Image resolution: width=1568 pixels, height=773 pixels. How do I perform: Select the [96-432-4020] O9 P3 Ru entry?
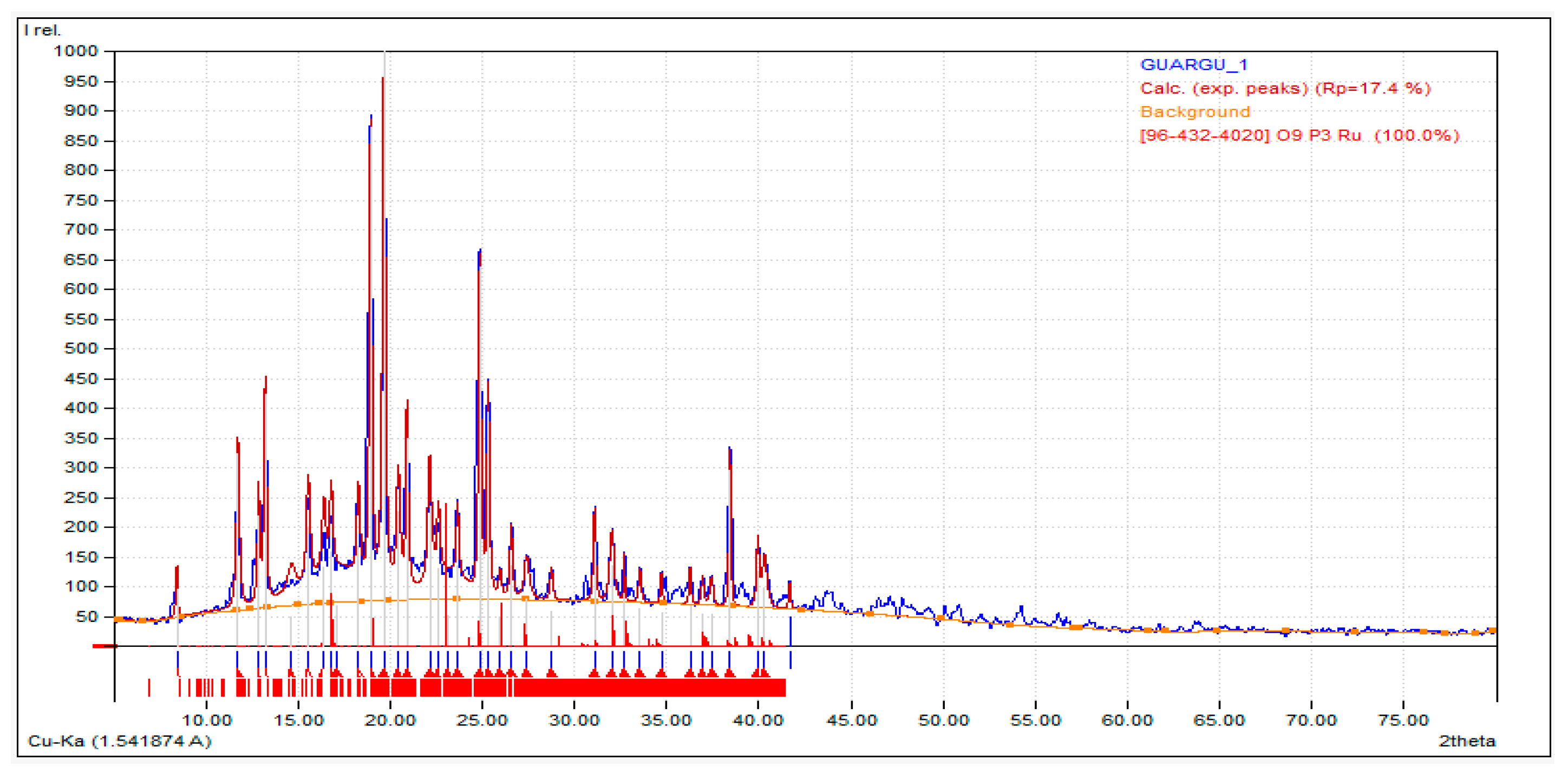(1299, 135)
